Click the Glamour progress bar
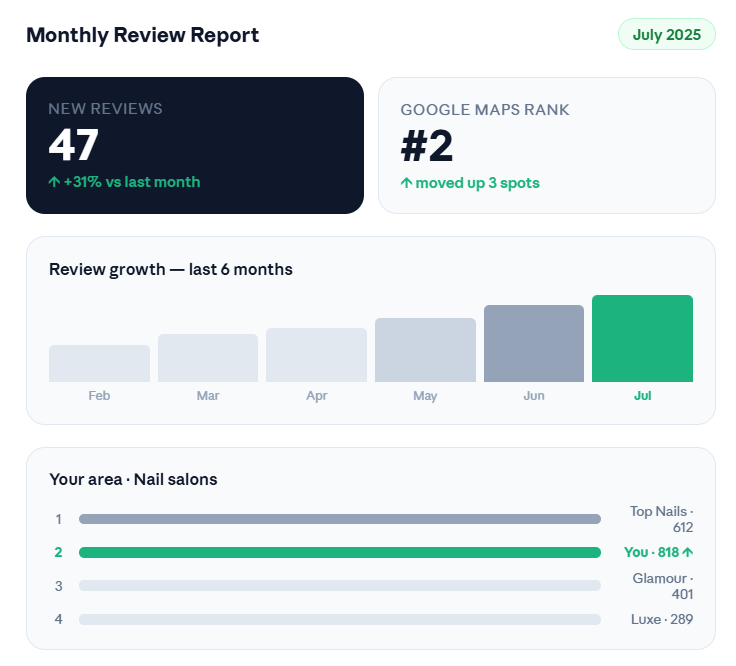The width and height of the screenshot is (736, 666). click(x=340, y=585)
